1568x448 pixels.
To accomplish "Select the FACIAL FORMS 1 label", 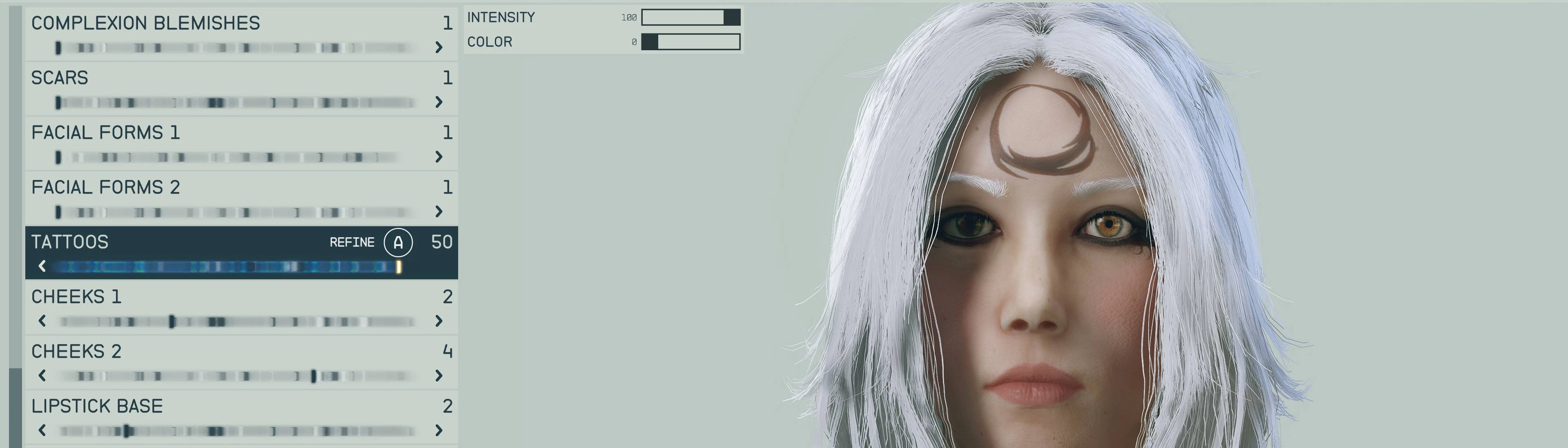I will 106,133.
